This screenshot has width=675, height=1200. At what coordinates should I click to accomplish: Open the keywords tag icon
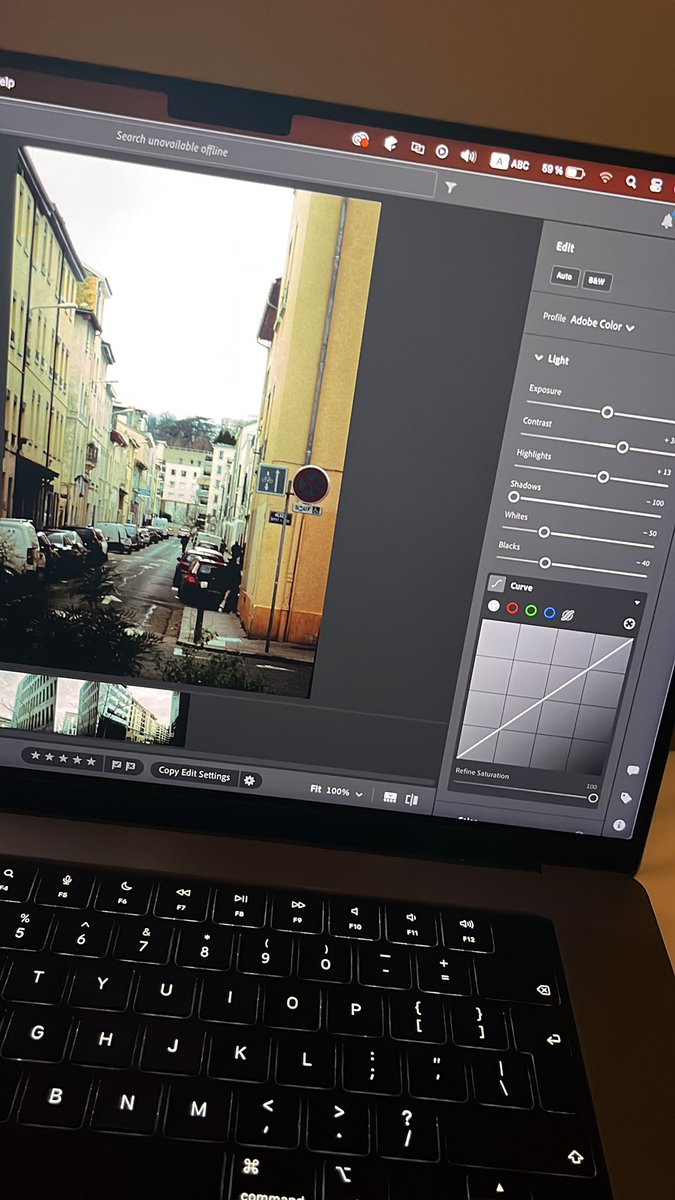pyautogui.click(x=626, y=798)
